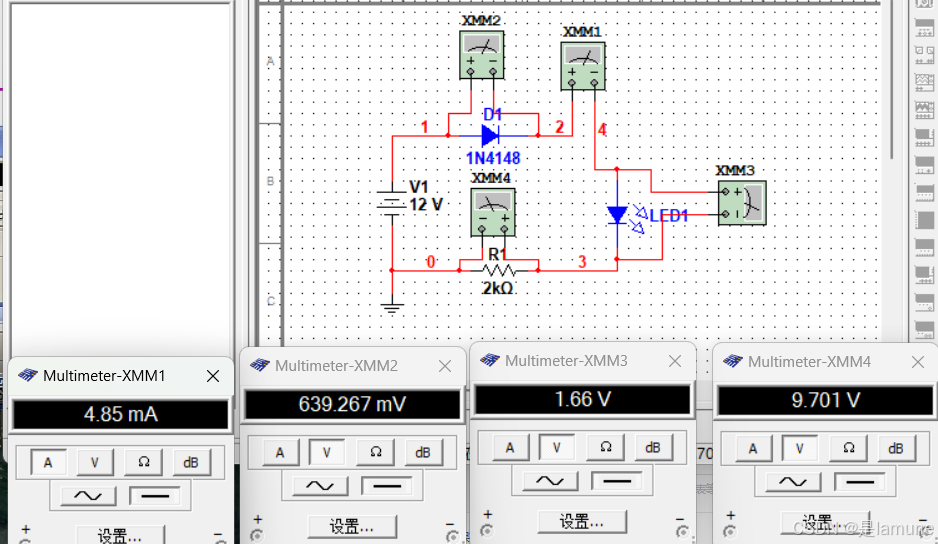Choose AC sine signal mode in XMM4

coord(793,482)
